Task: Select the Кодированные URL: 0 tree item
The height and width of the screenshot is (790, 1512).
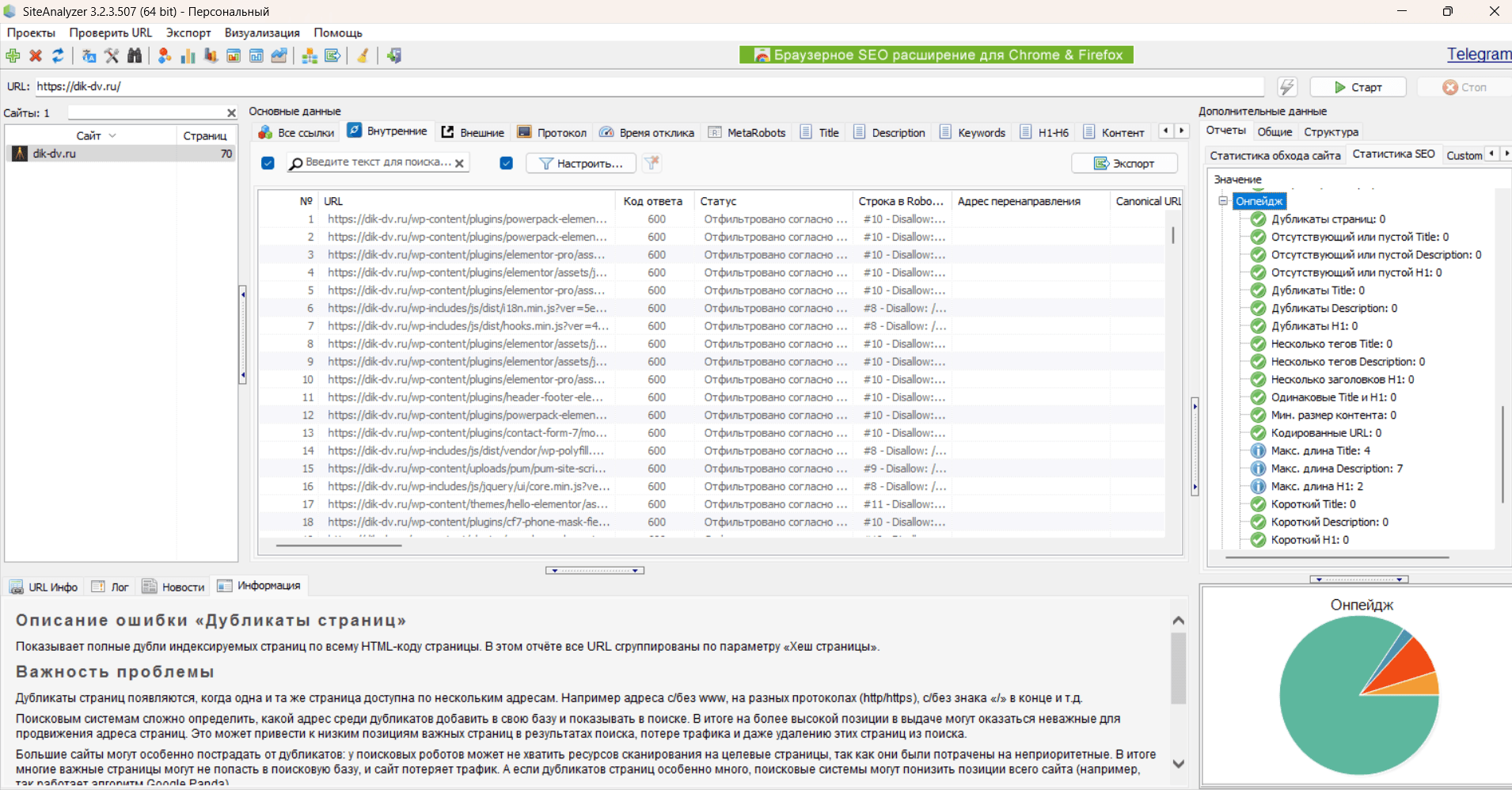Action: 1326,433
